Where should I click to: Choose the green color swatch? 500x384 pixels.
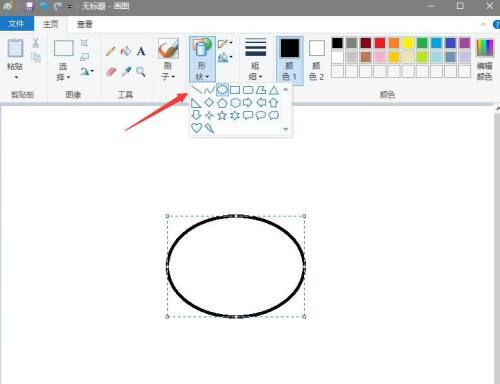tap(422, 43)
